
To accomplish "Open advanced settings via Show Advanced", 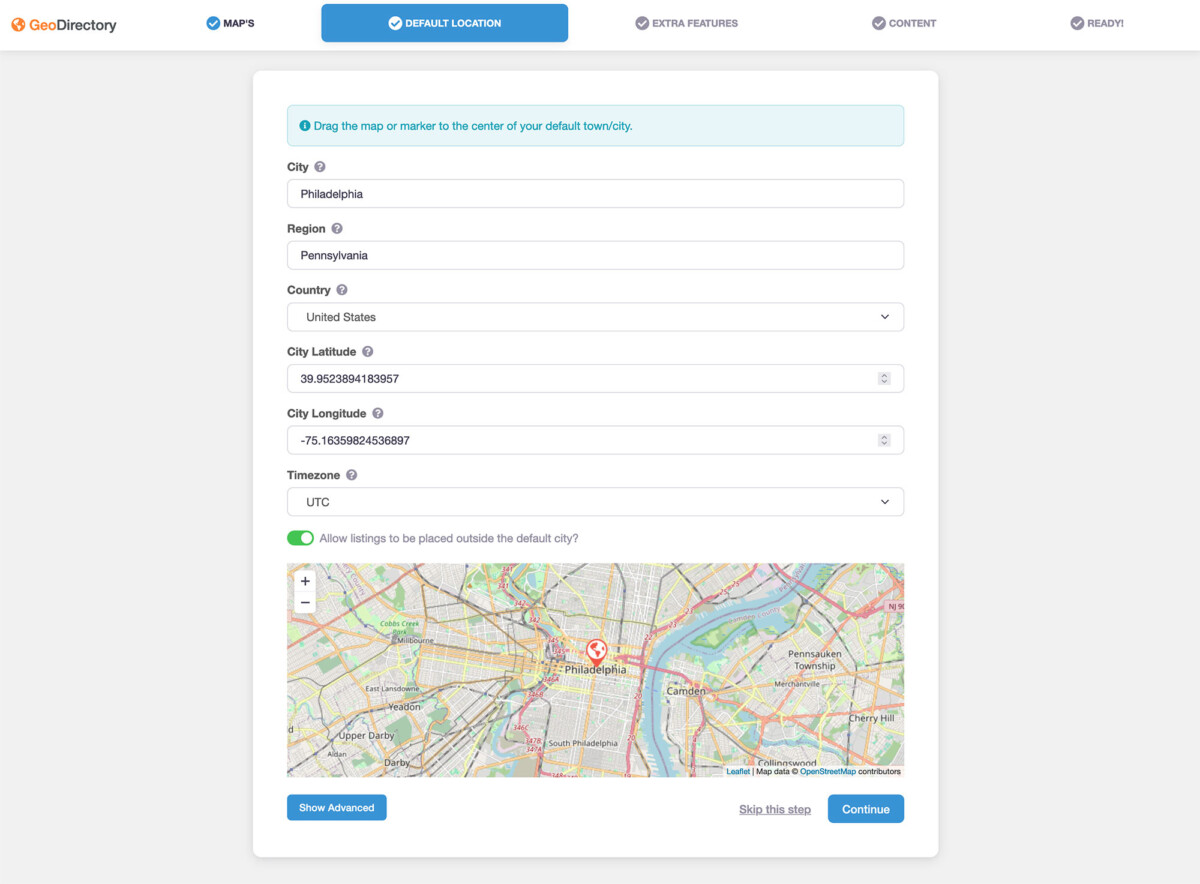I will pos(336,807).
